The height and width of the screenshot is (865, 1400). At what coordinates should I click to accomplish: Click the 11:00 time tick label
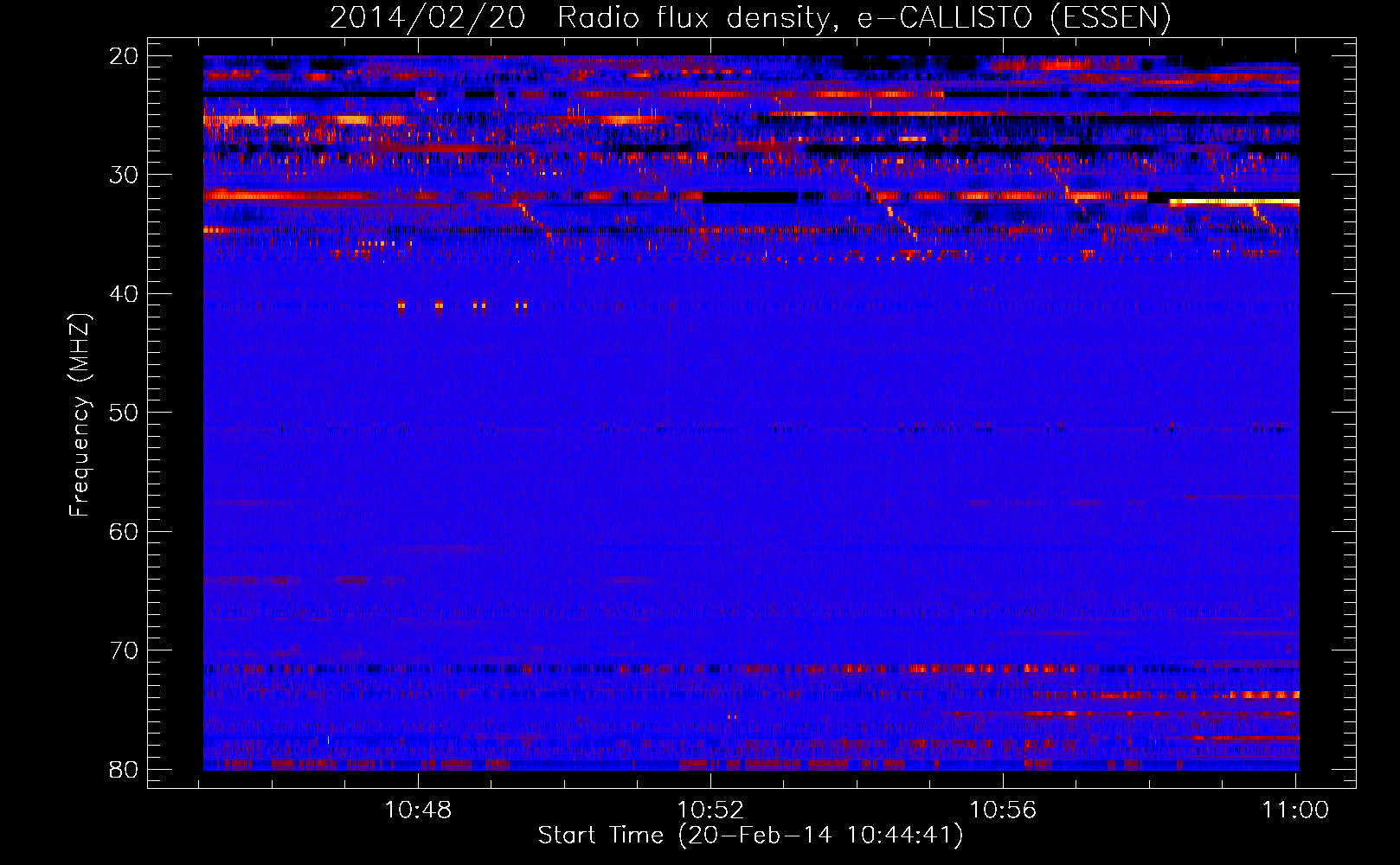[x=1295, y=811]
